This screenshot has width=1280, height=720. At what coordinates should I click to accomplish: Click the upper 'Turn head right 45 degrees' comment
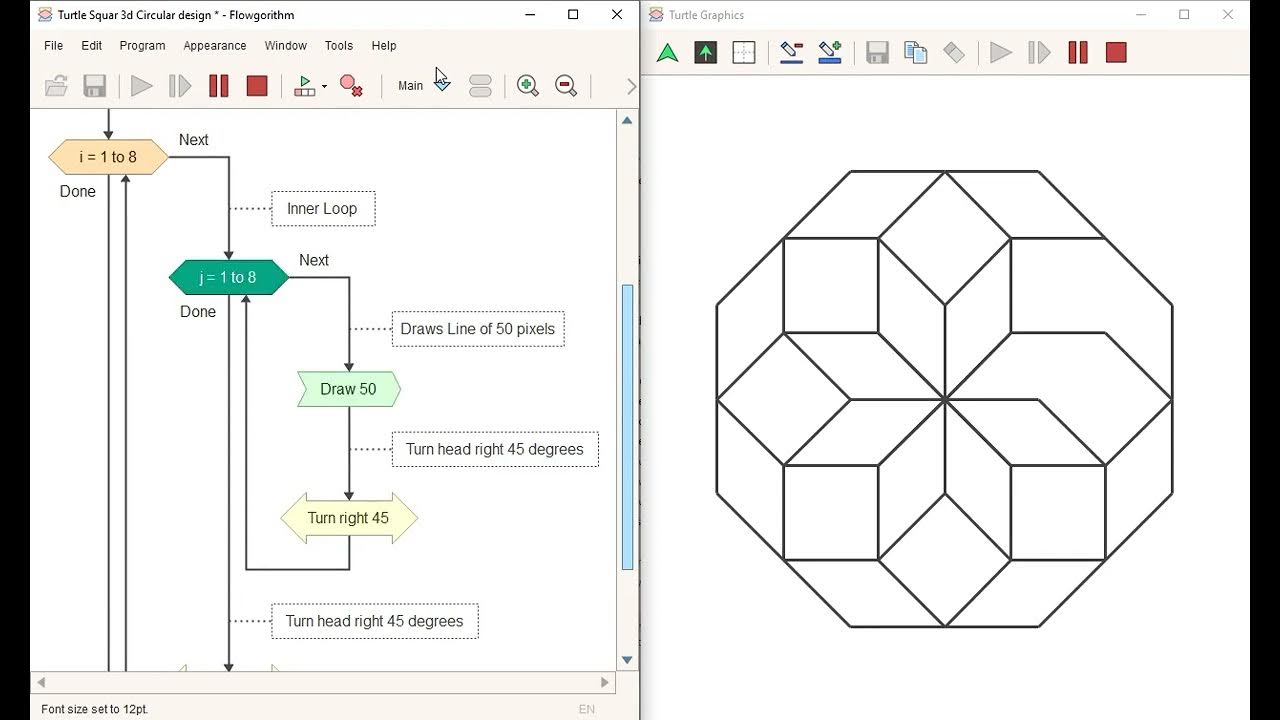(495, 449)
